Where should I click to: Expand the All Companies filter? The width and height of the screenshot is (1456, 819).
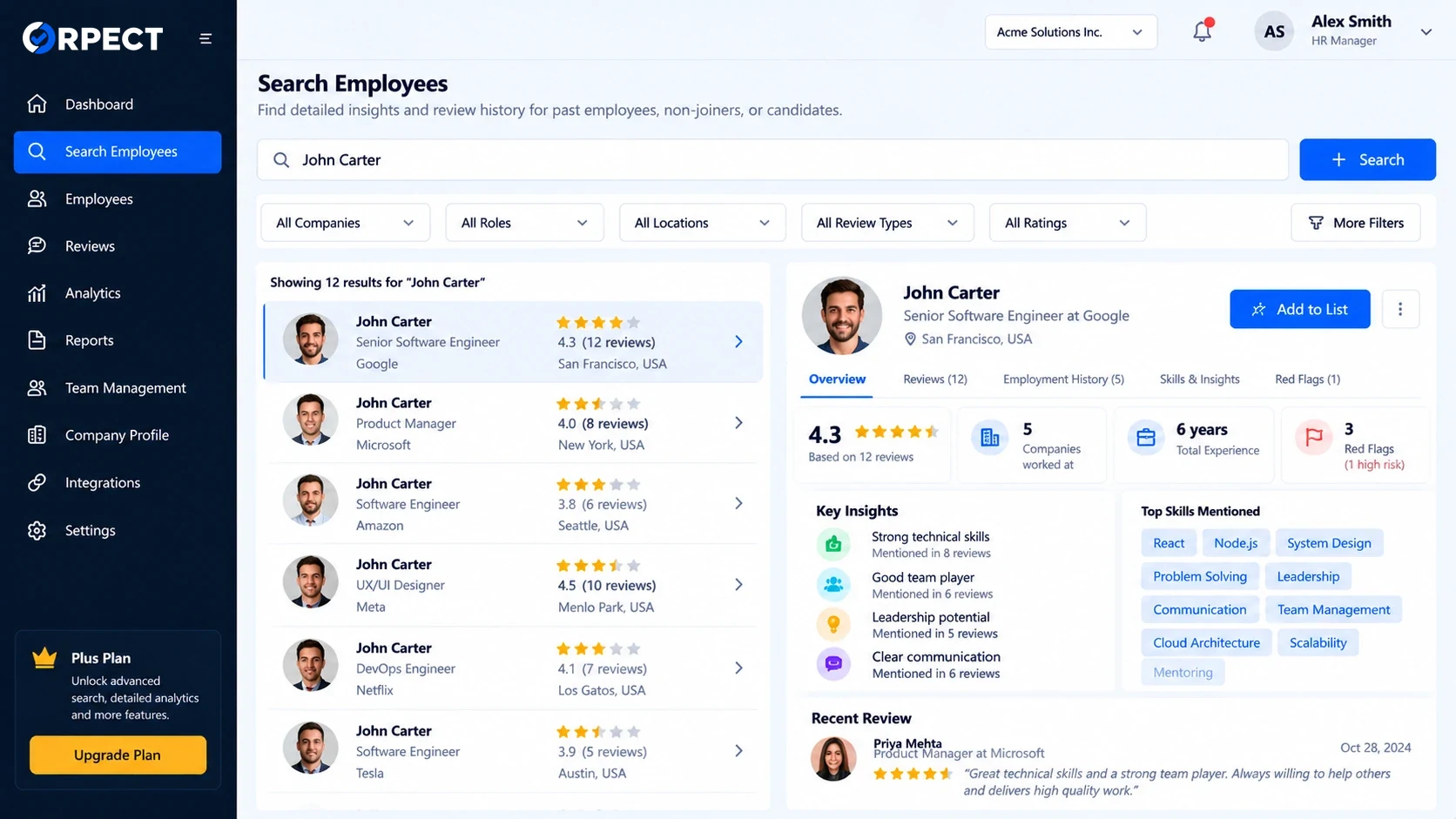click(x=346, y=223)
